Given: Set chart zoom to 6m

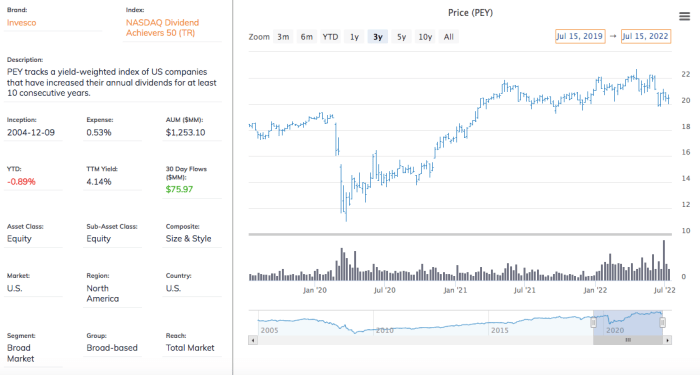Looking at the screenshot, I should [307, 37].
